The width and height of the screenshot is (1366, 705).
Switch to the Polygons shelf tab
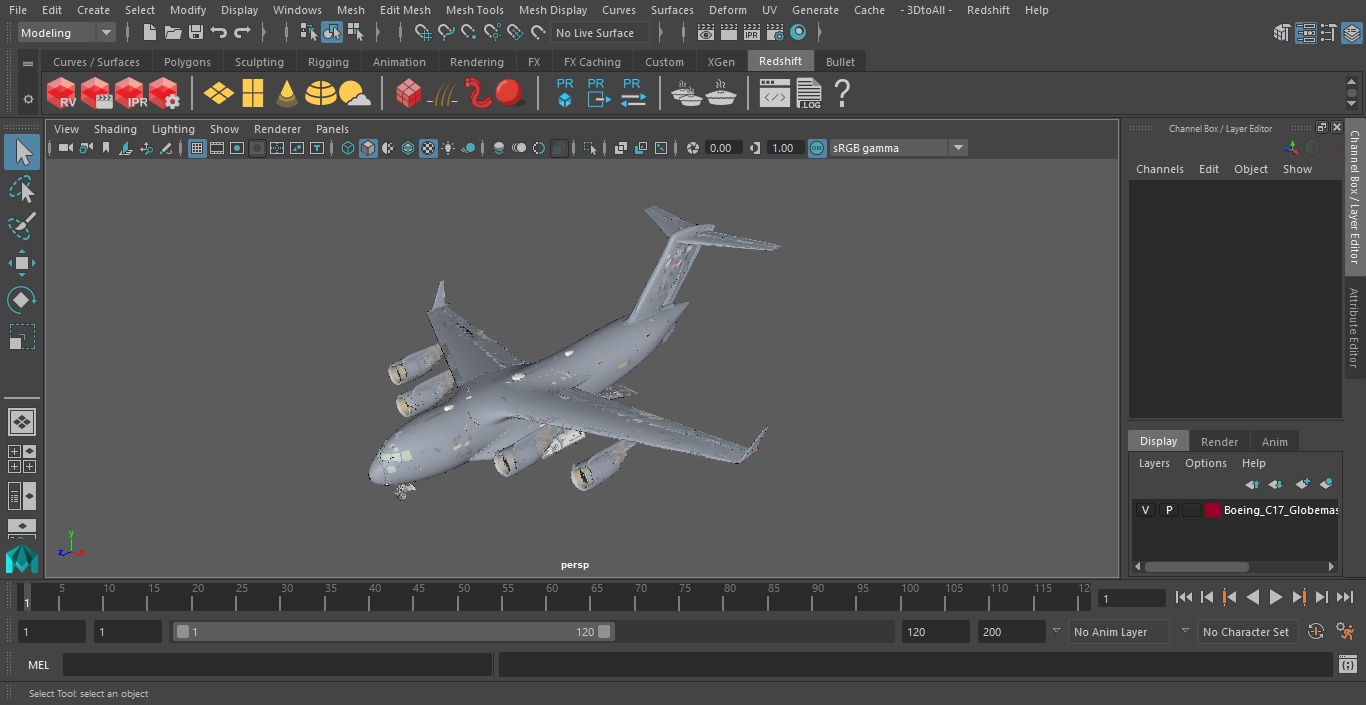click(187, 62)
